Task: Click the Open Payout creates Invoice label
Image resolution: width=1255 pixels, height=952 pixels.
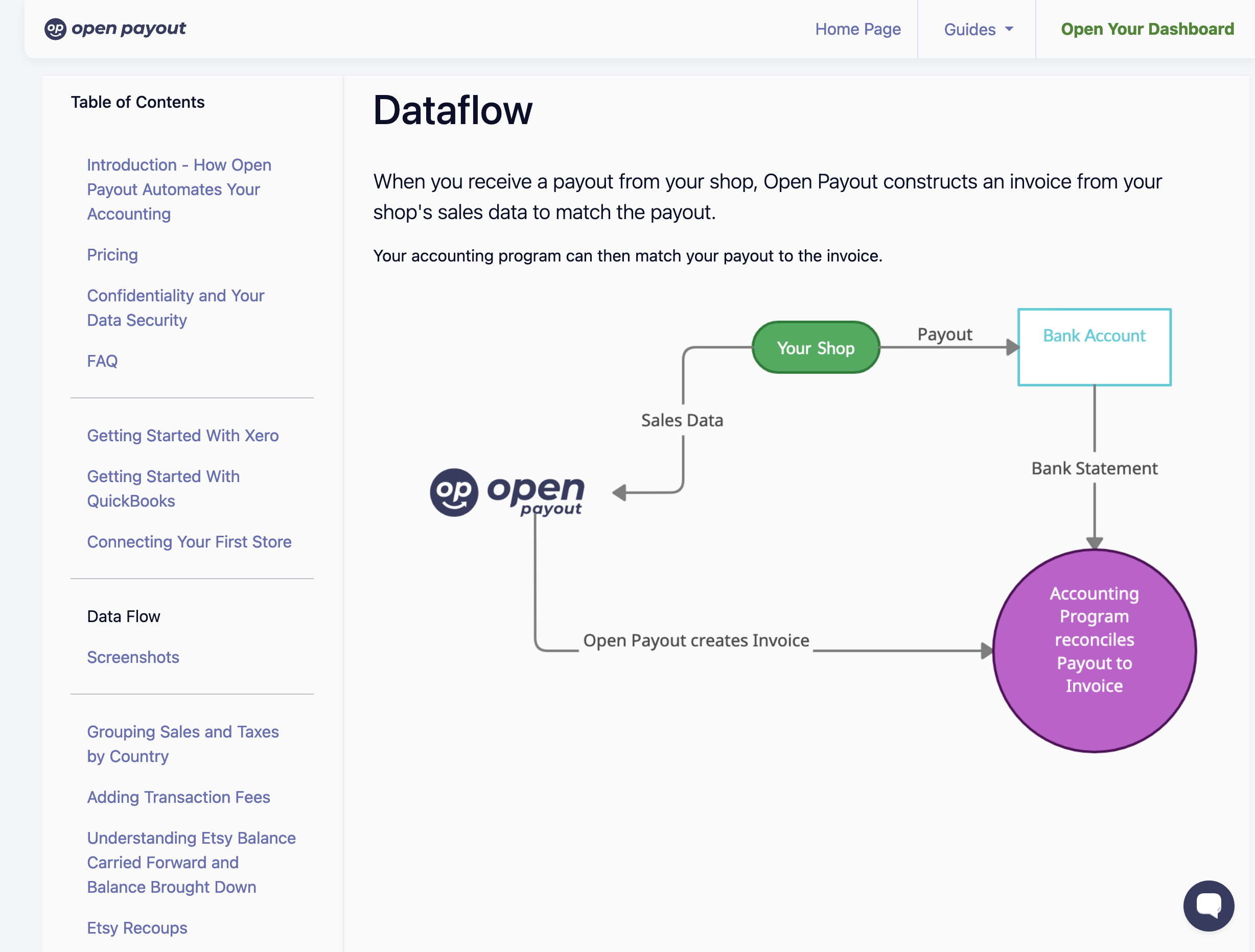Action: [696, 640]
